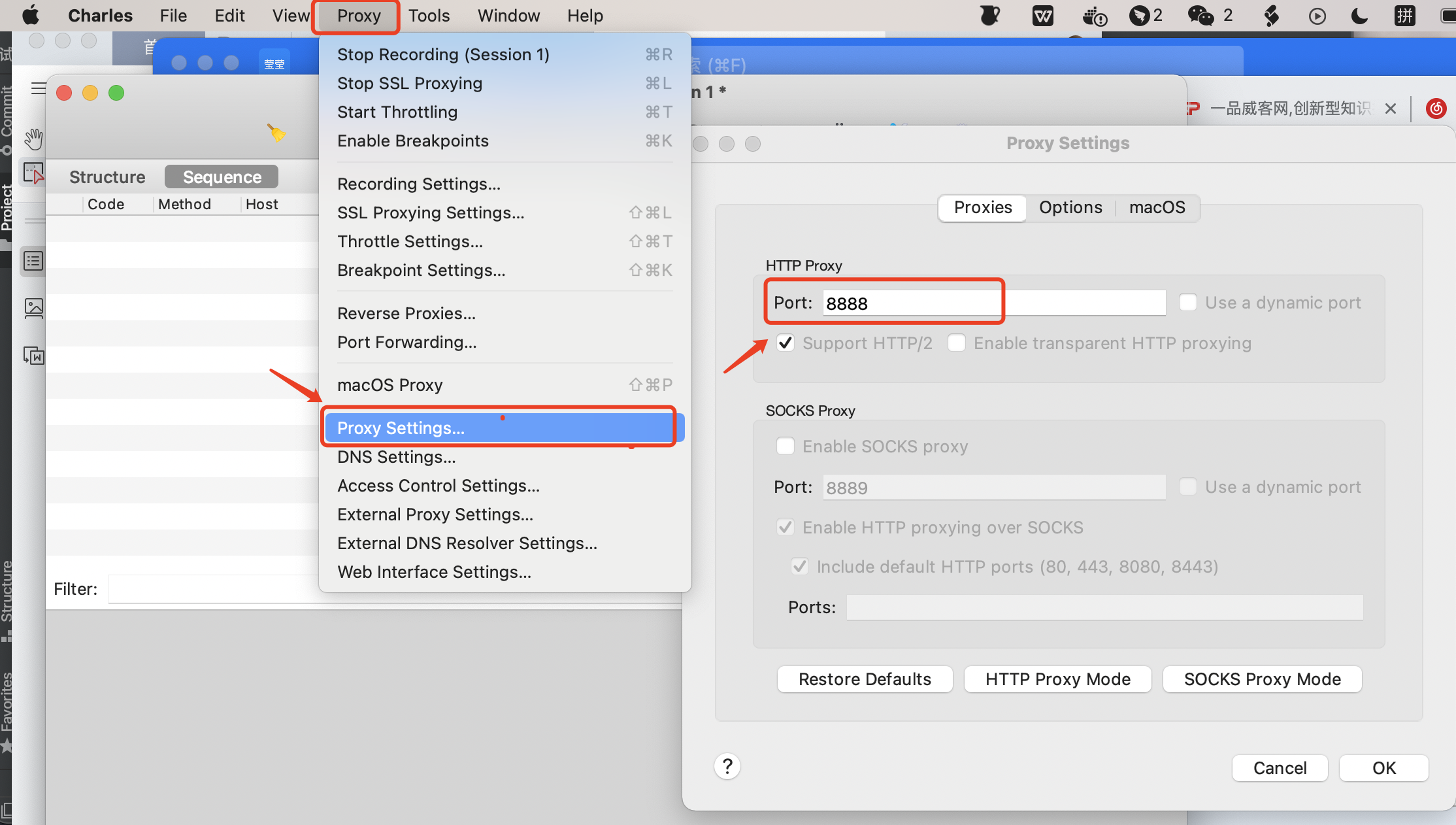Image resolution: width=1456 pixels, height=825 pixels.
Task: Enable transparent HTTP proxying checkbox
Action: click(957, 343)
